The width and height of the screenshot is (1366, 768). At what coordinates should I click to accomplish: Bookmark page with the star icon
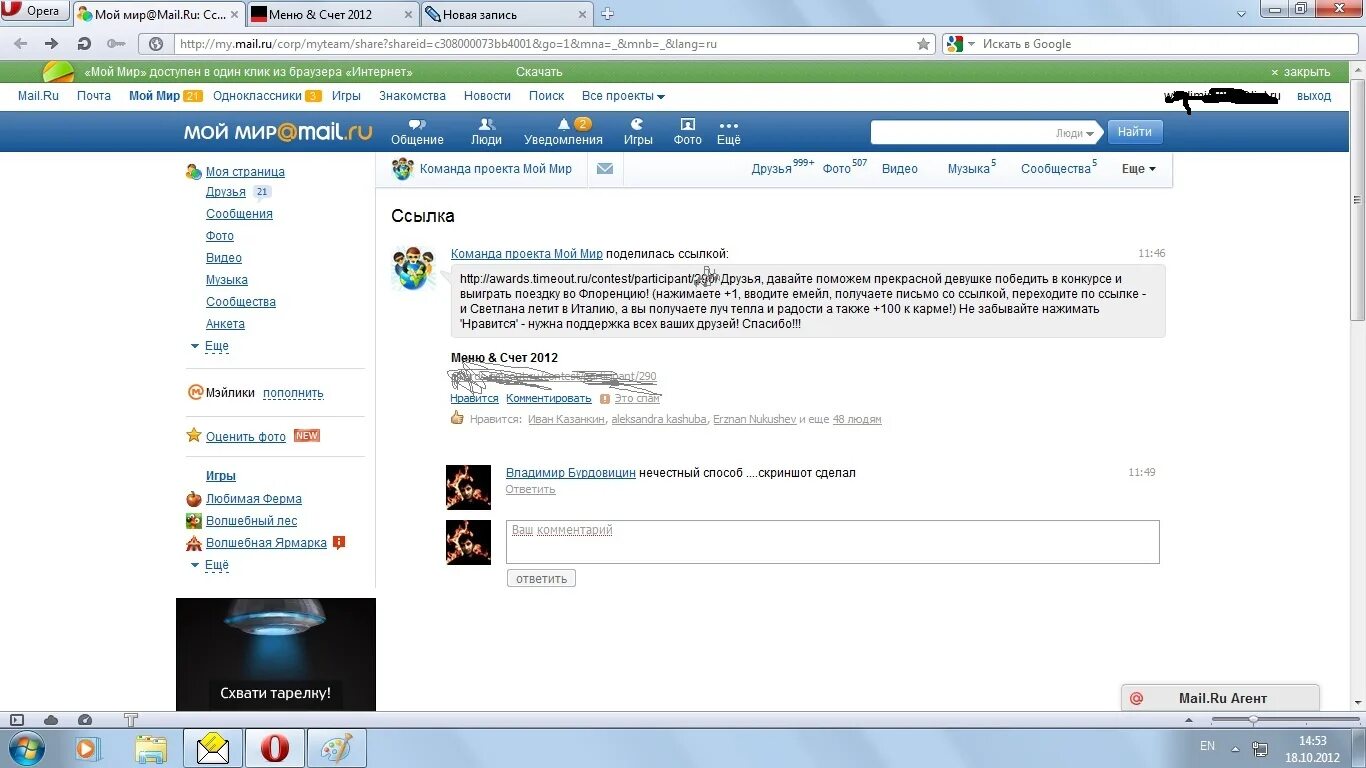[x=924, y=44]
